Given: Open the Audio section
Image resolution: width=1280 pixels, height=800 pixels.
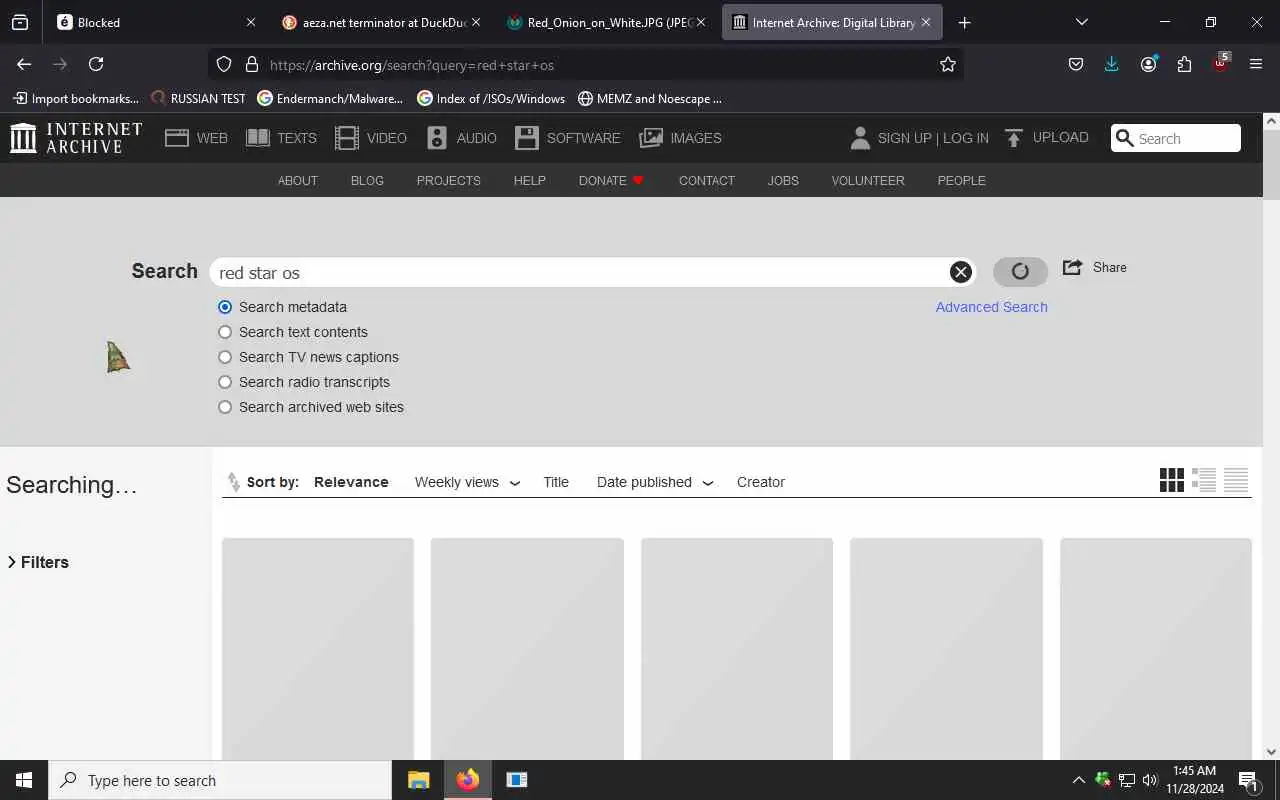Looking at the screenshot, I should [x=461, y=138].
